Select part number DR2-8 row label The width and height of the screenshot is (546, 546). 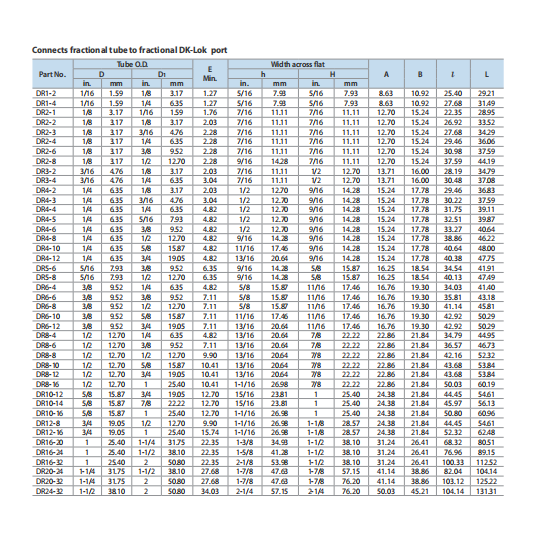pos(46,161)
